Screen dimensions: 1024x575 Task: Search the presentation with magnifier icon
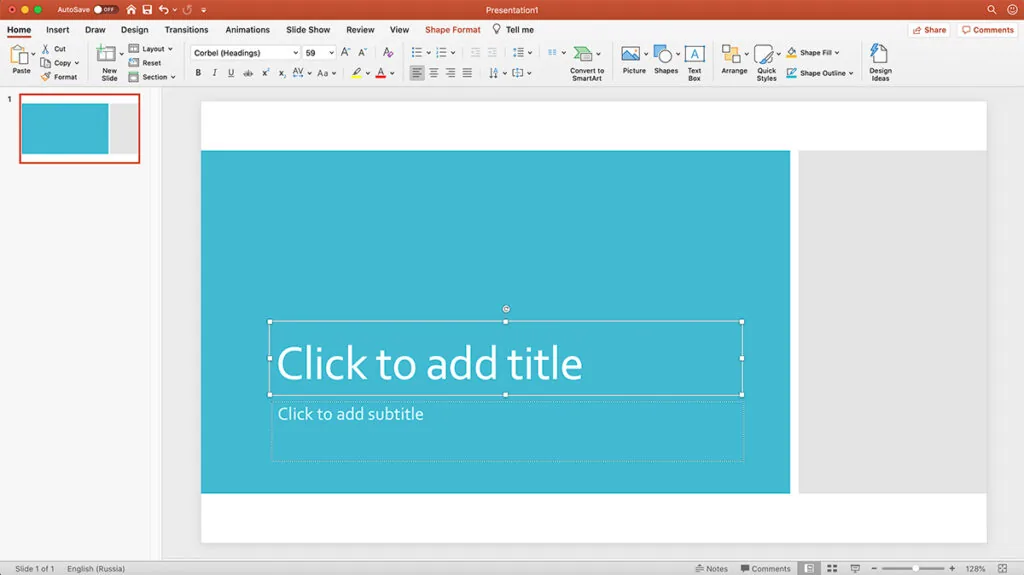(x=991, y=10)
